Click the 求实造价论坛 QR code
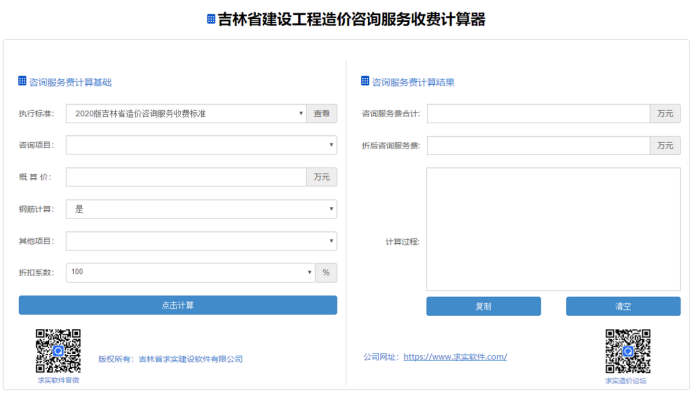The height and width of the screenshot is (394, 693). click(628, 351)
